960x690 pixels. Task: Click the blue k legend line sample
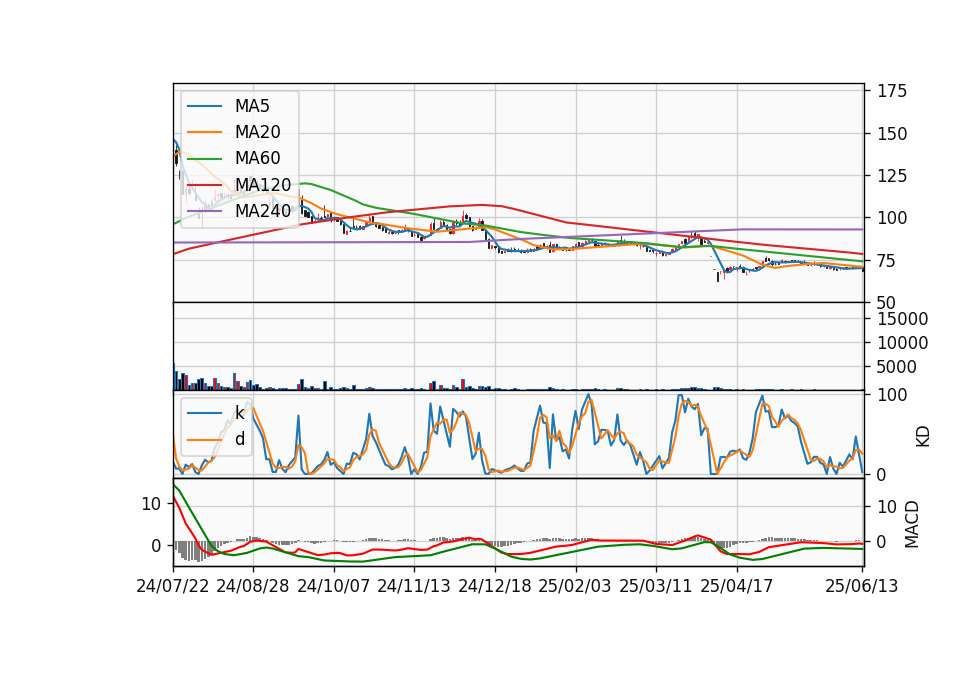(x=204, y=413)
